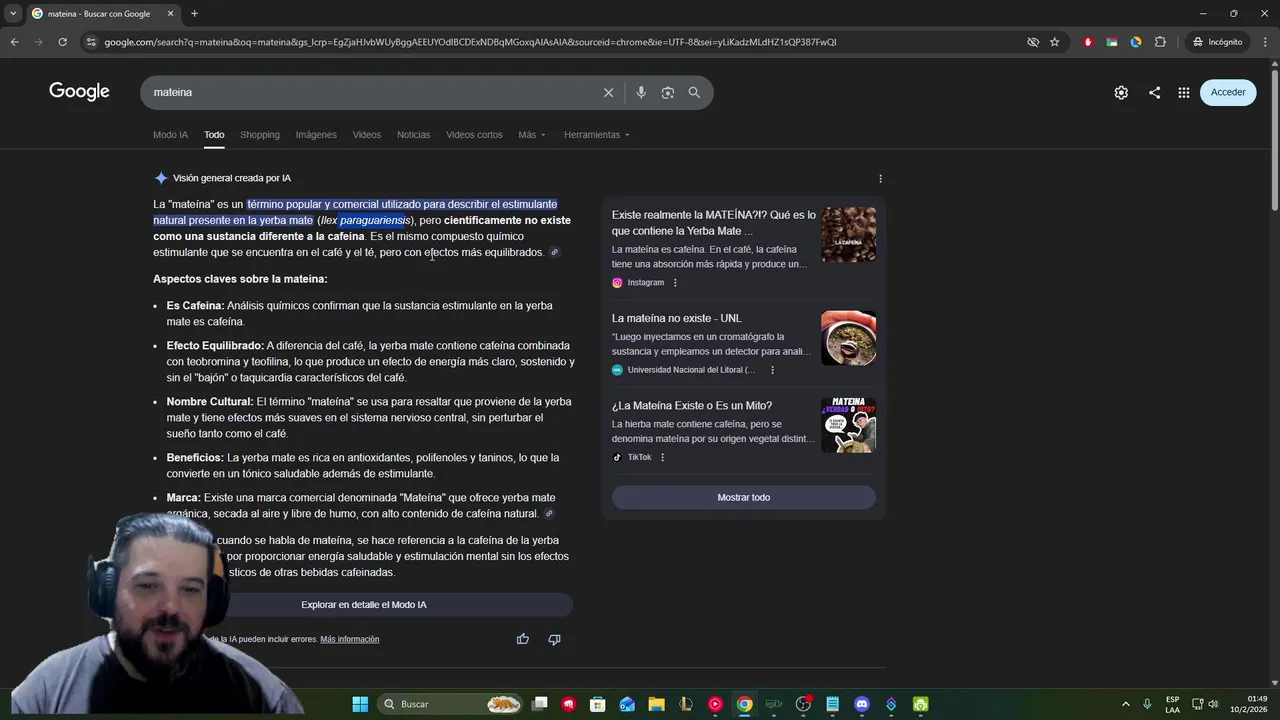
Task: Click the coffee beans Instagram thumbnail
Action: (849, 234)
